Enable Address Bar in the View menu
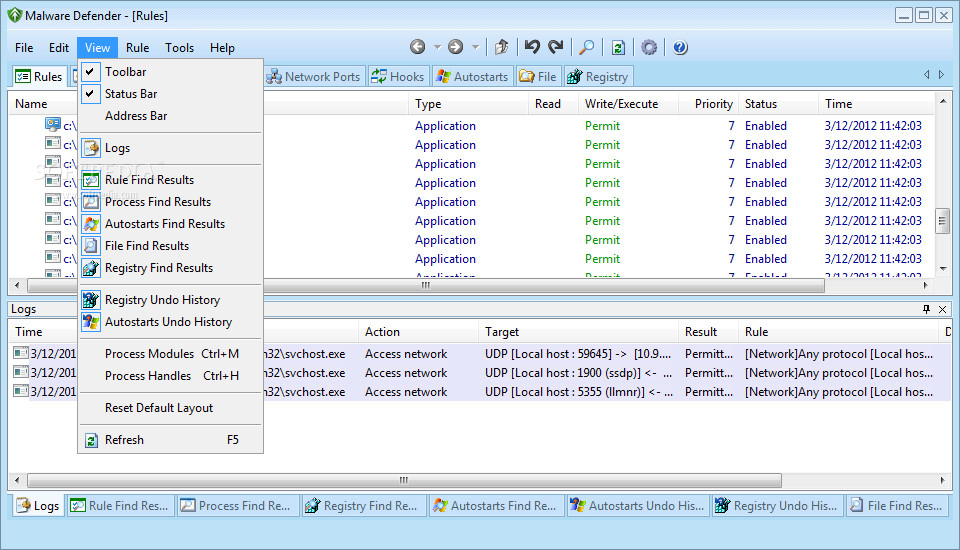This screenshot has width=960, height=550. click(136, 116)
